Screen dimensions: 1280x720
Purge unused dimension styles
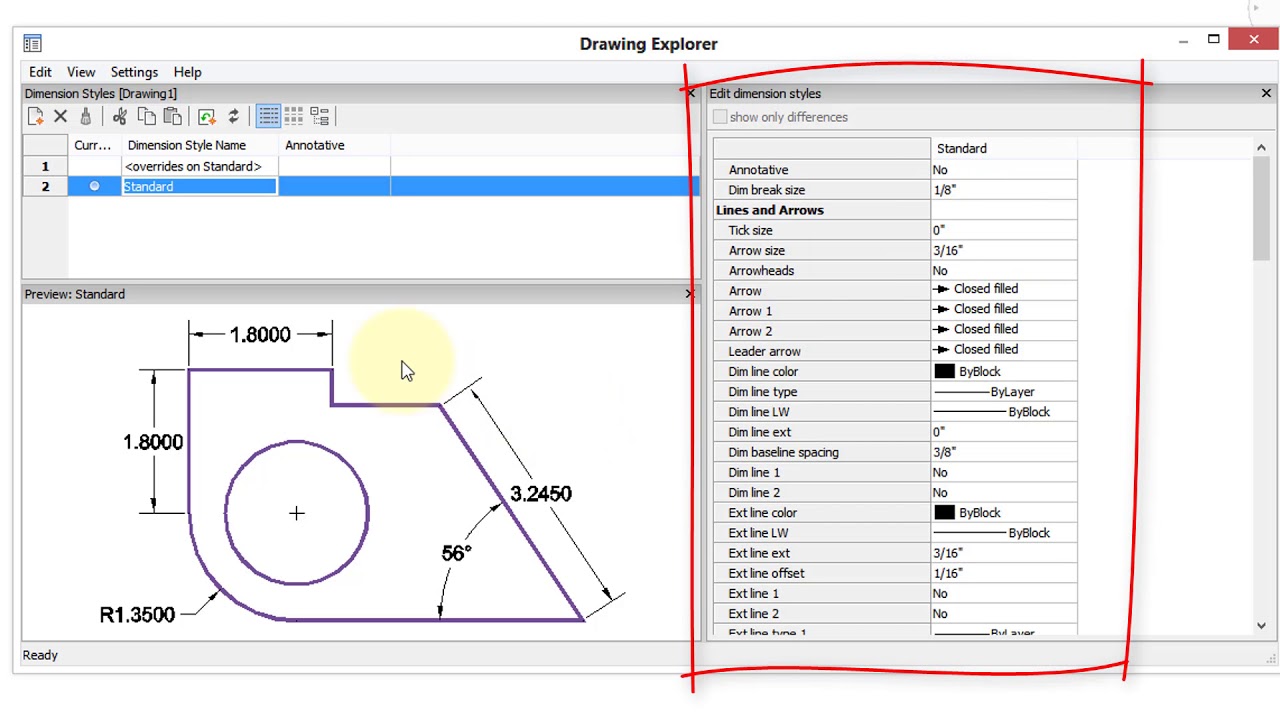(85, 117)
